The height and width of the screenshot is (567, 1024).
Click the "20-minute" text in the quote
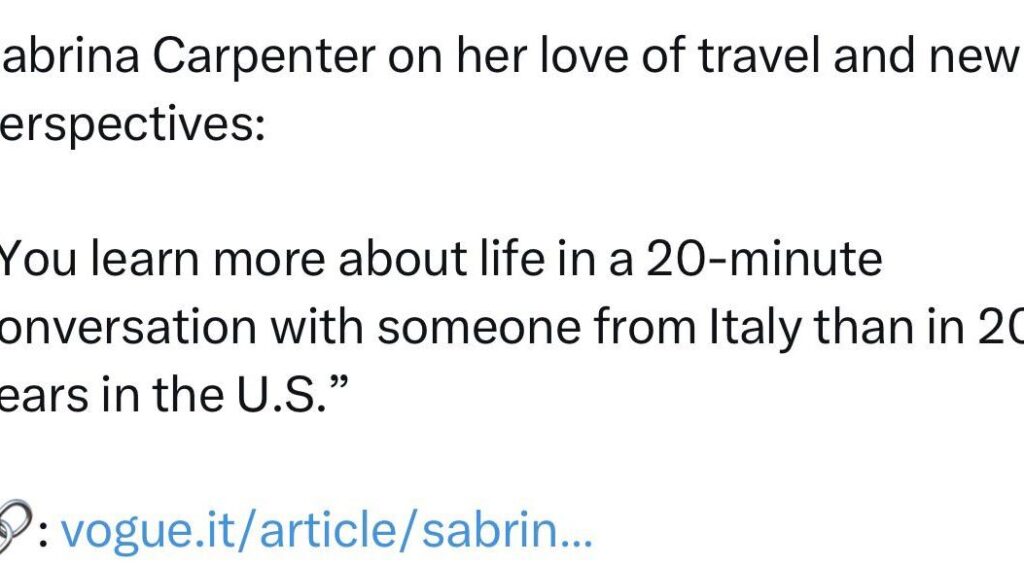tap(763, 260)
